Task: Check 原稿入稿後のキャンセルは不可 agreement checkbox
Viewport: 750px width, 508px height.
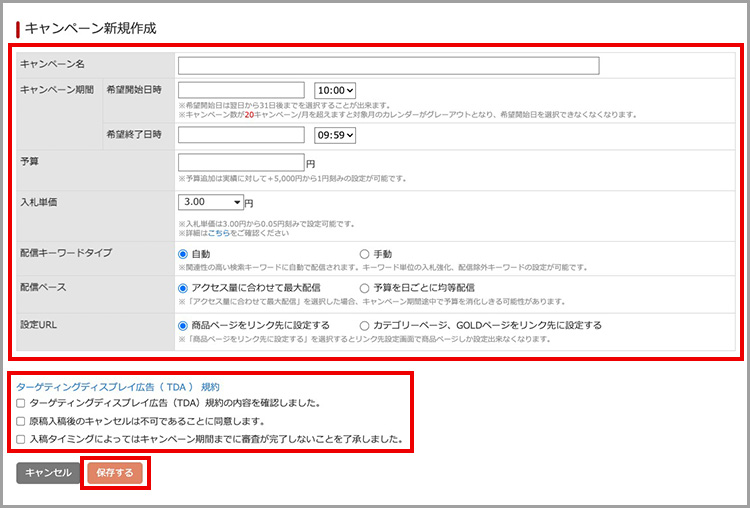Action: [21, 421]
